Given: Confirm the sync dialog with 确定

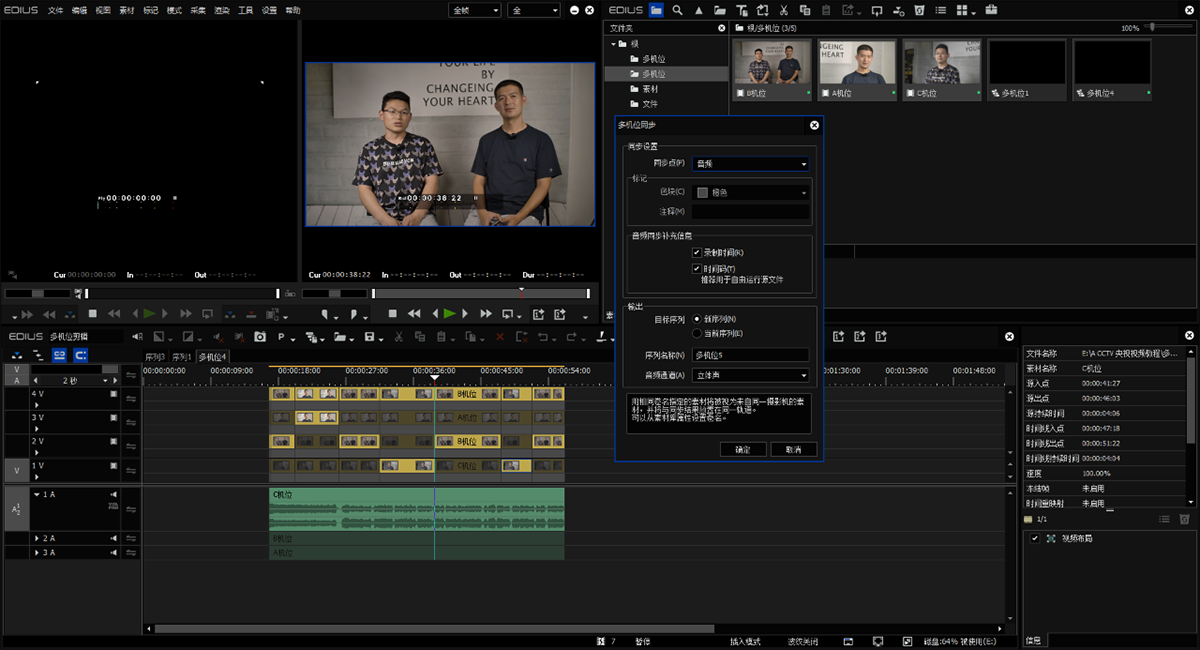Looking at the screenshot, I should 742,449.
